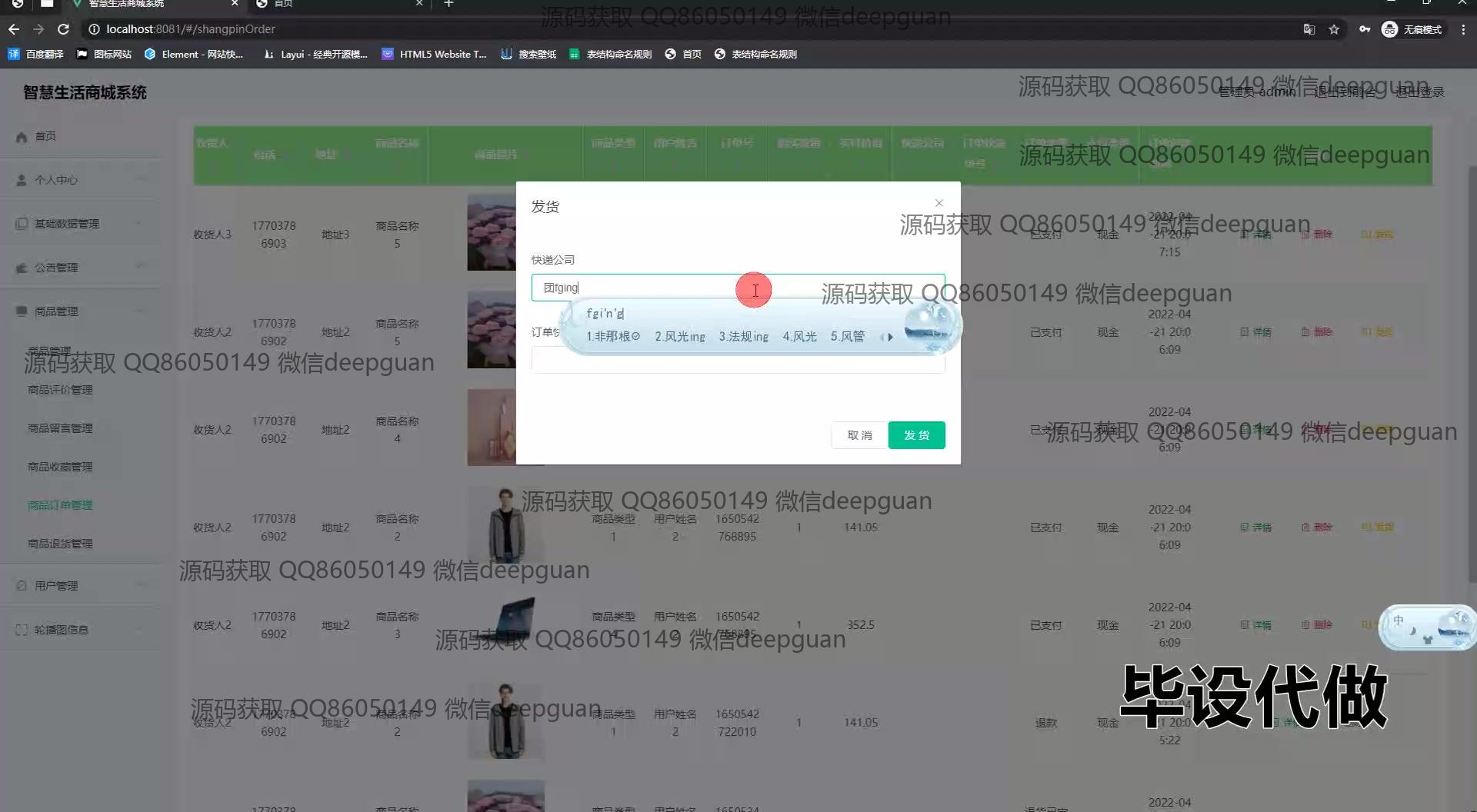This screenshot has width=1477, height=812.
Task: Click the green 发货 confirm button
Action: click(x=915, y=435)
